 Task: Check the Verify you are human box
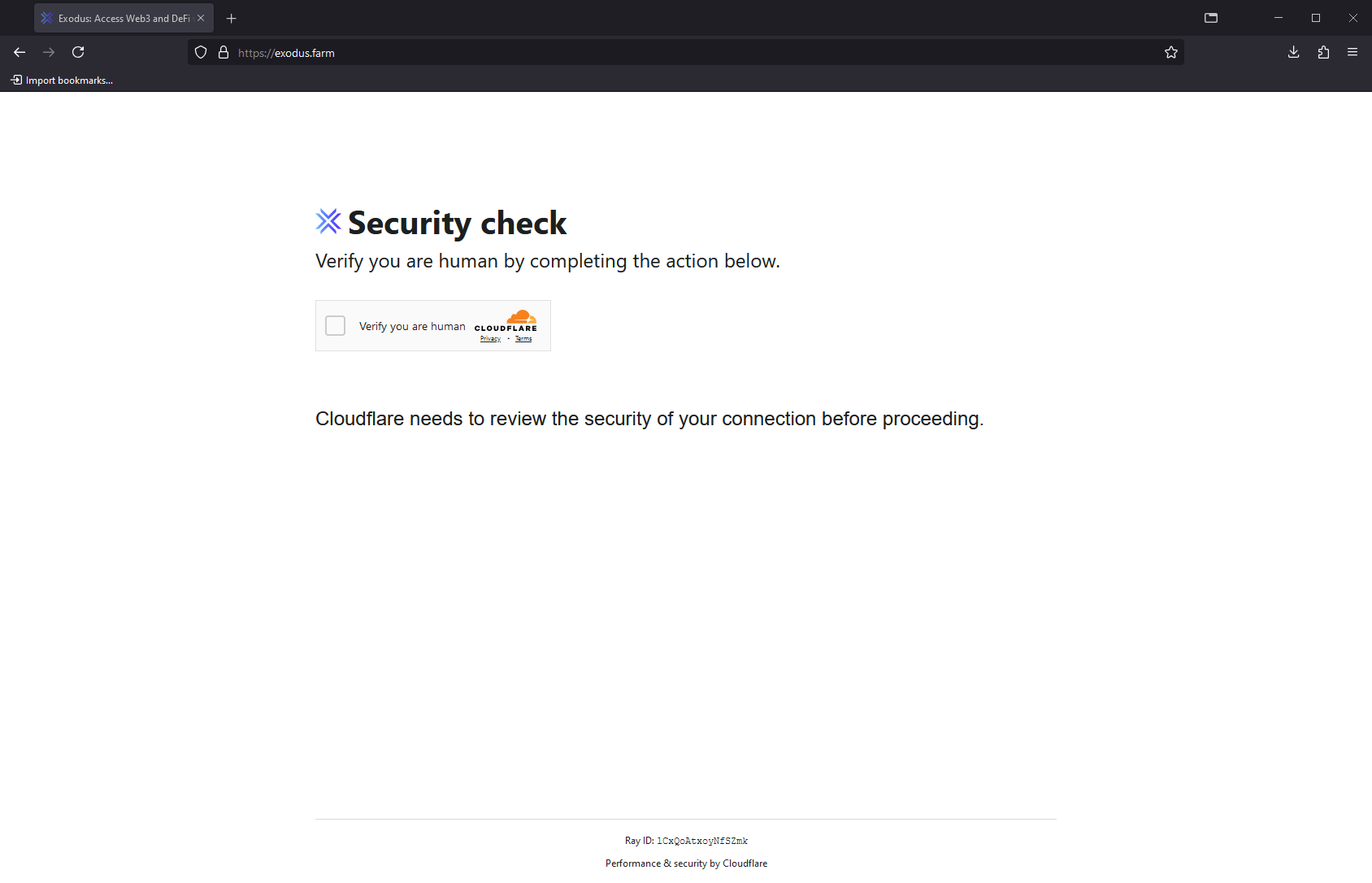(x=335, y=326)
